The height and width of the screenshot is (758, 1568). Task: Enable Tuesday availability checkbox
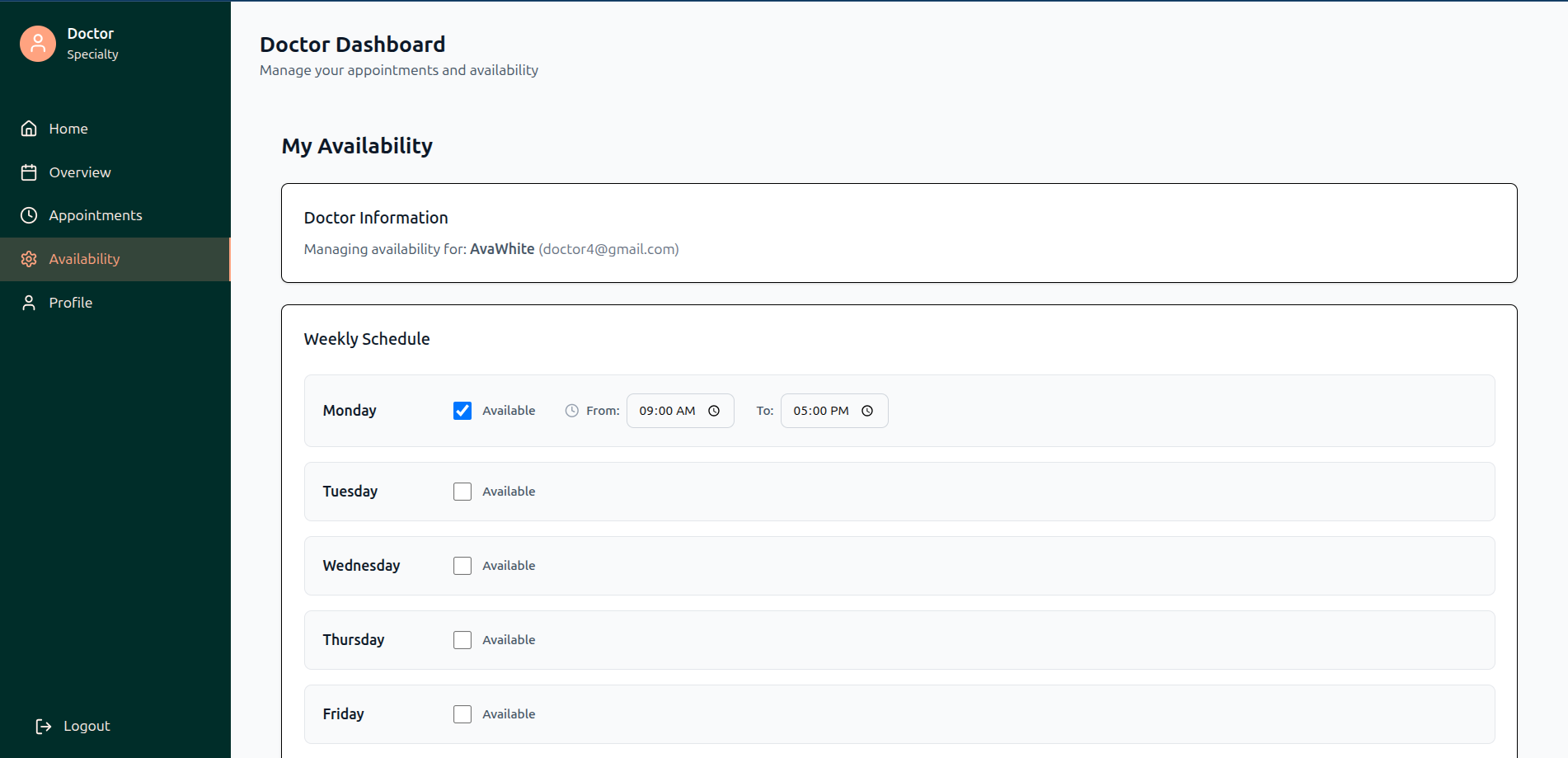tap(462, 492)
